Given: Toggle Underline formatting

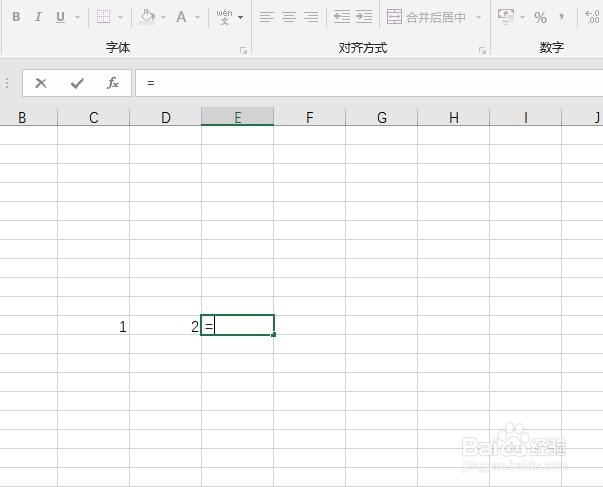Looking at the screenshot, I should [x=60, y=17].
